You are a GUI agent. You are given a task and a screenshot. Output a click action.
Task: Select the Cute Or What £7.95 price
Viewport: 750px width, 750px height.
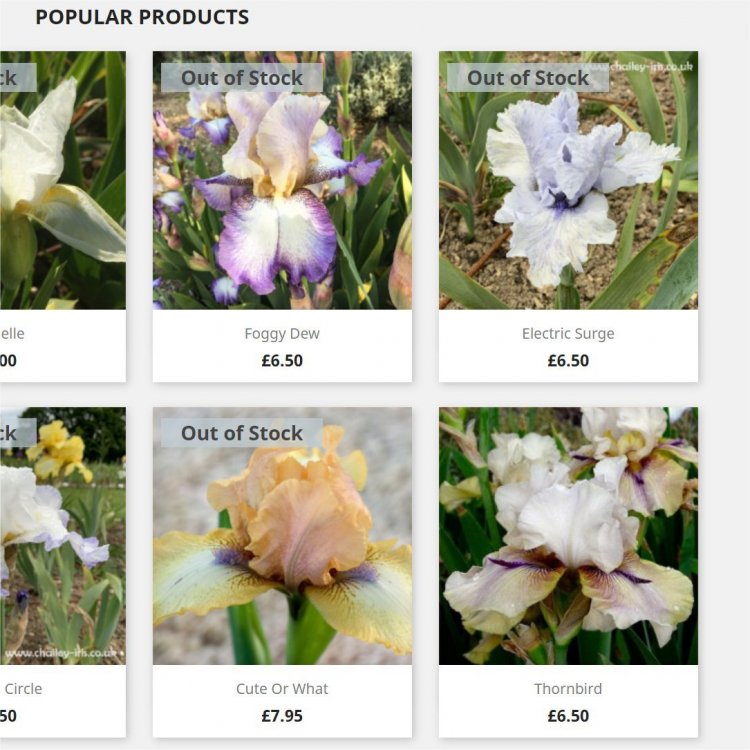coord(282,716)
